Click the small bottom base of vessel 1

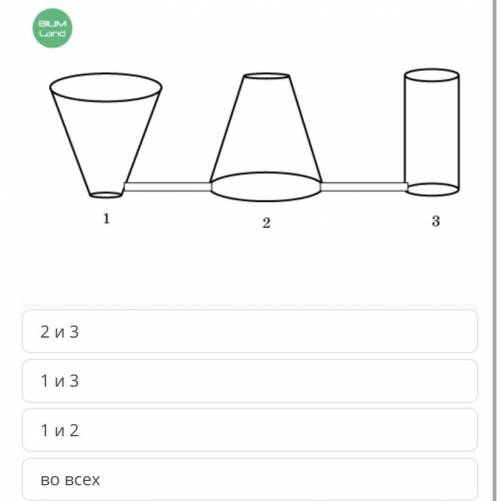click(106, 195)
